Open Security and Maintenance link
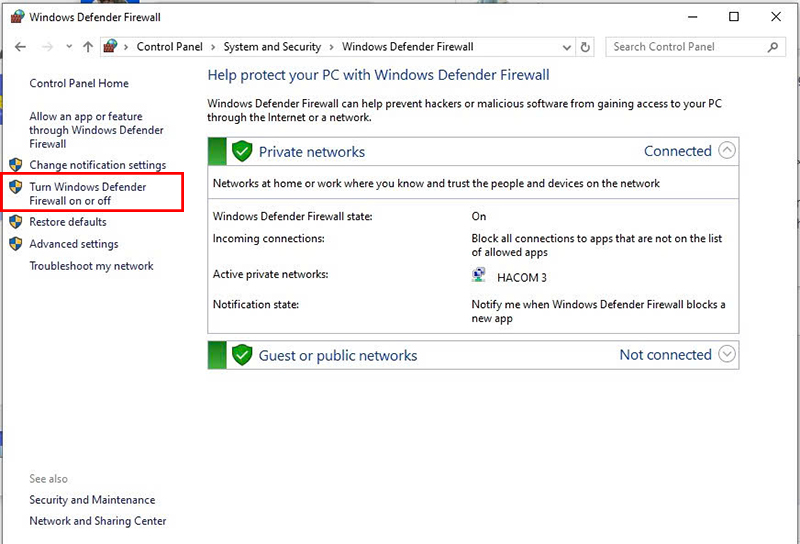Viewport: 800px width, 544px height. pyautogui.click(x=92, y=500)
